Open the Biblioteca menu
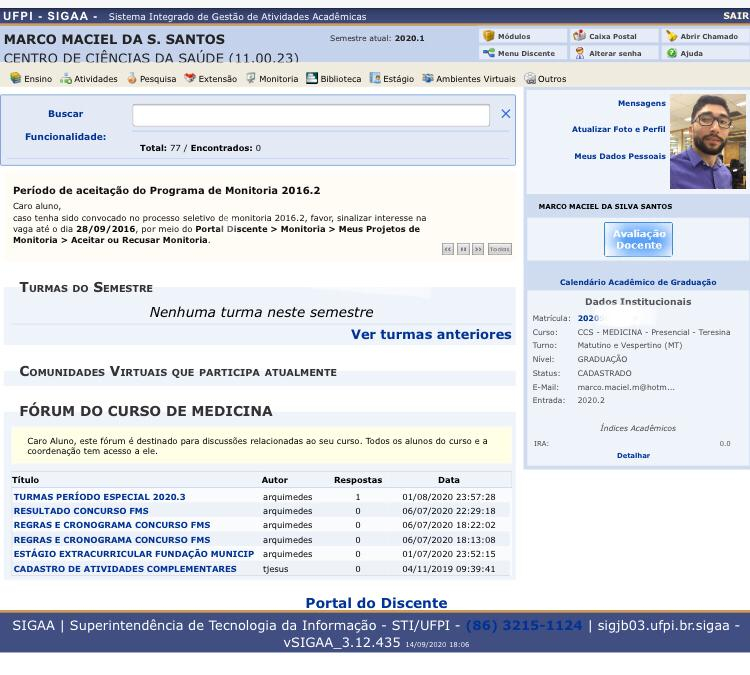 click(x=341, y=79)
